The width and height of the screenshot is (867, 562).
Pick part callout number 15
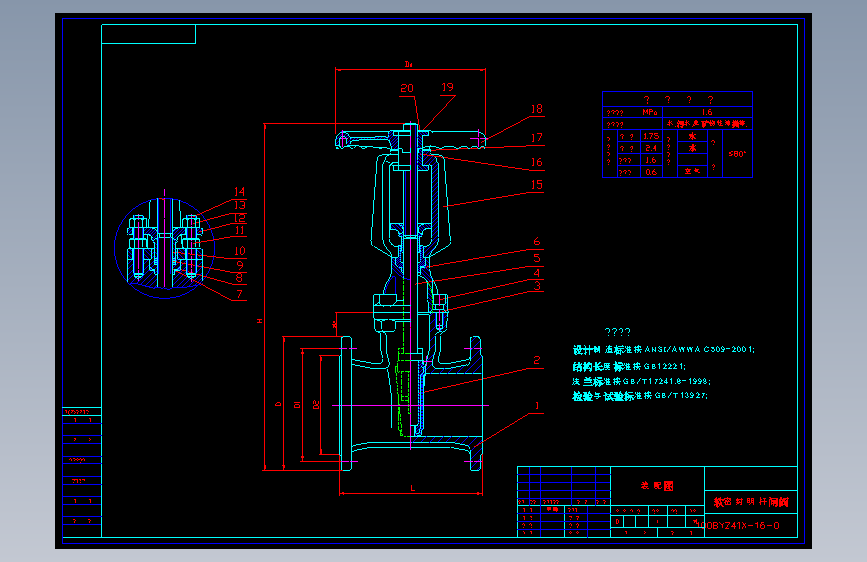pos(536,185)
